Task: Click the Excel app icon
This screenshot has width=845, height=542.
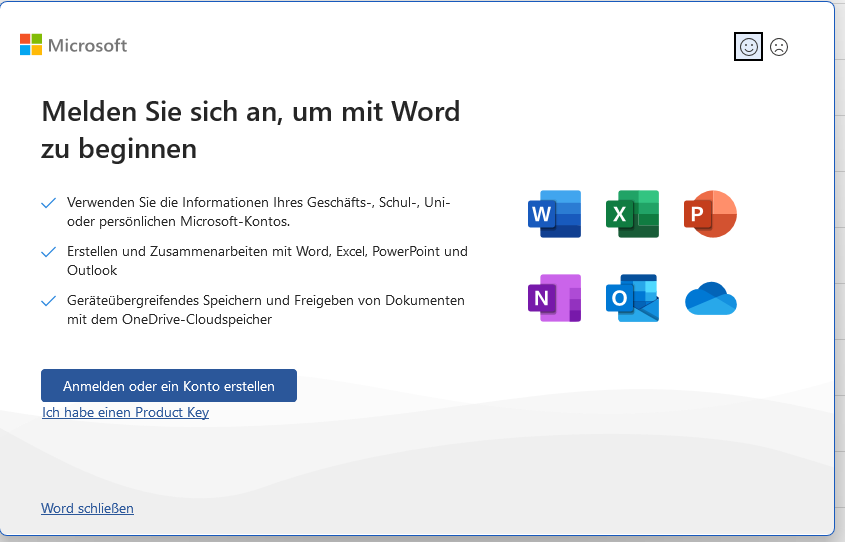Action: pos(633,214)
